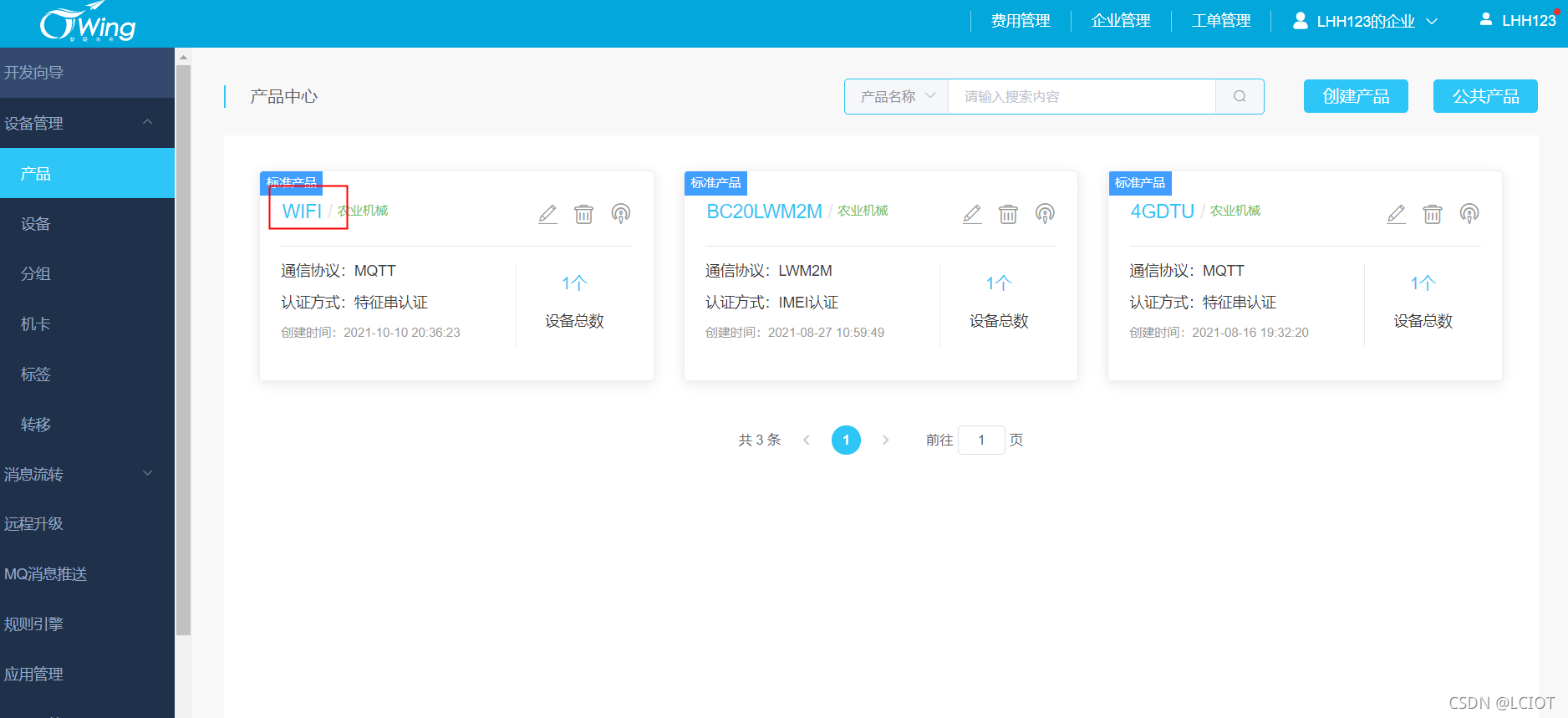The width and height of the screenshot is (1568, 718).
Task: Click 通信协议: LWM2M text
Action: click(x=769, y=271)
